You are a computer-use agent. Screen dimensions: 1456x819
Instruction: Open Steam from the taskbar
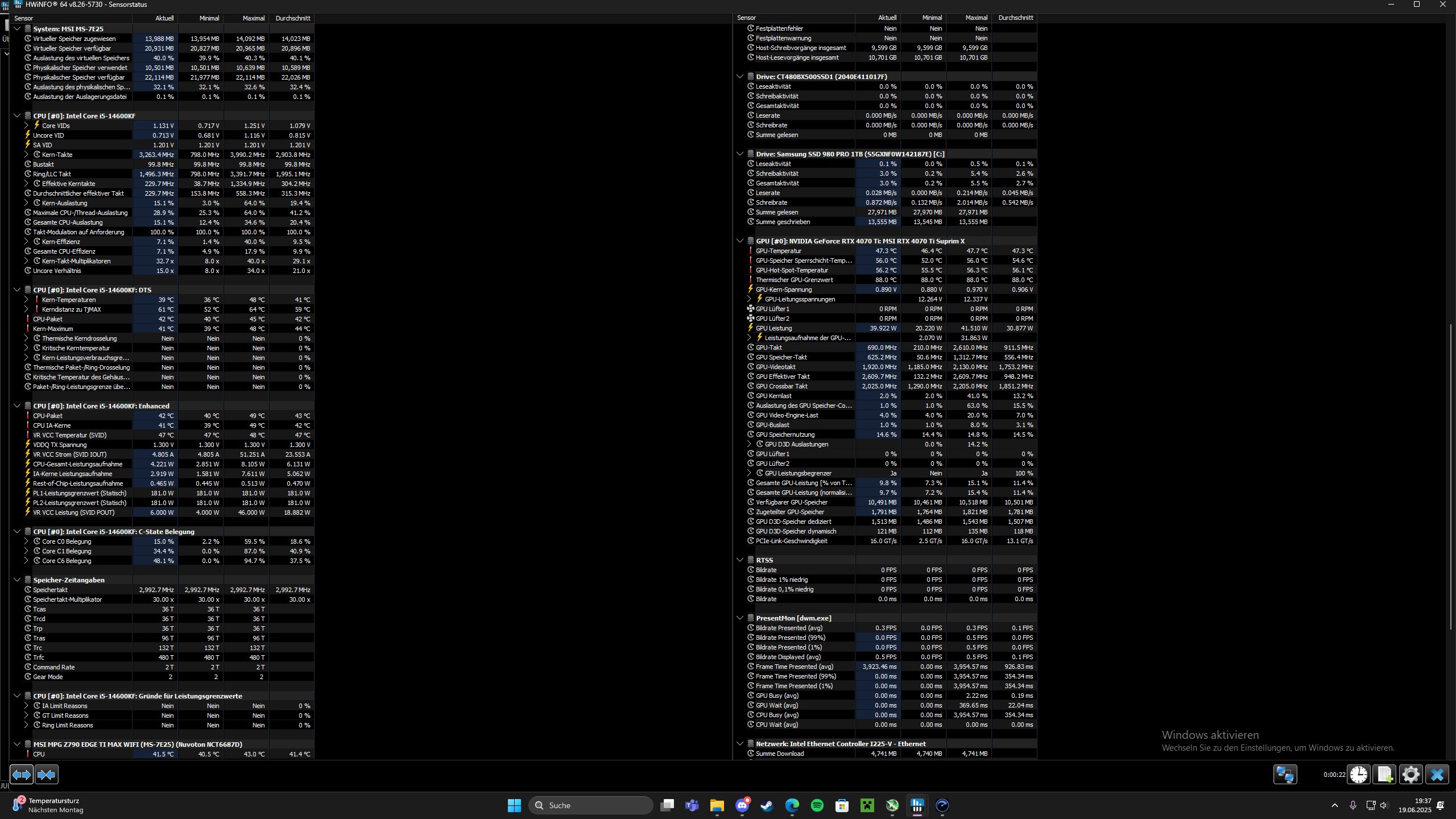[x=767, y=805]
